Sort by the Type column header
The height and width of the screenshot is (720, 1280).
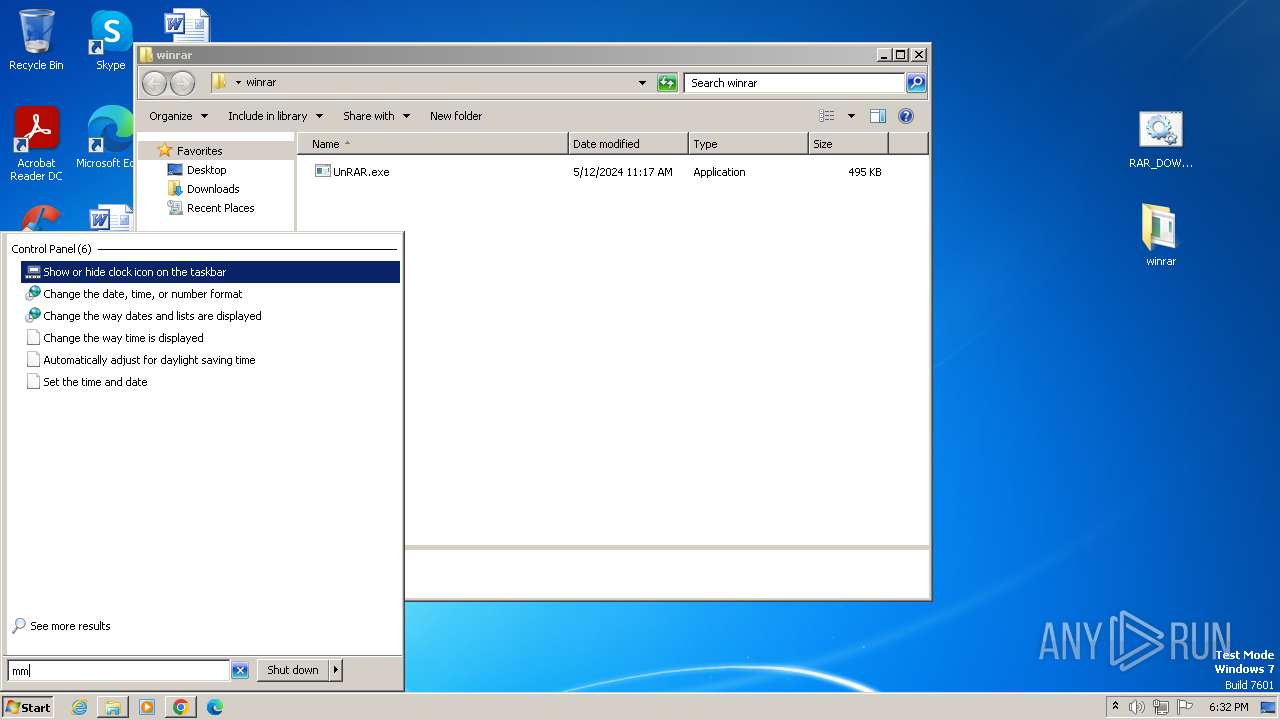pos(748,144)
